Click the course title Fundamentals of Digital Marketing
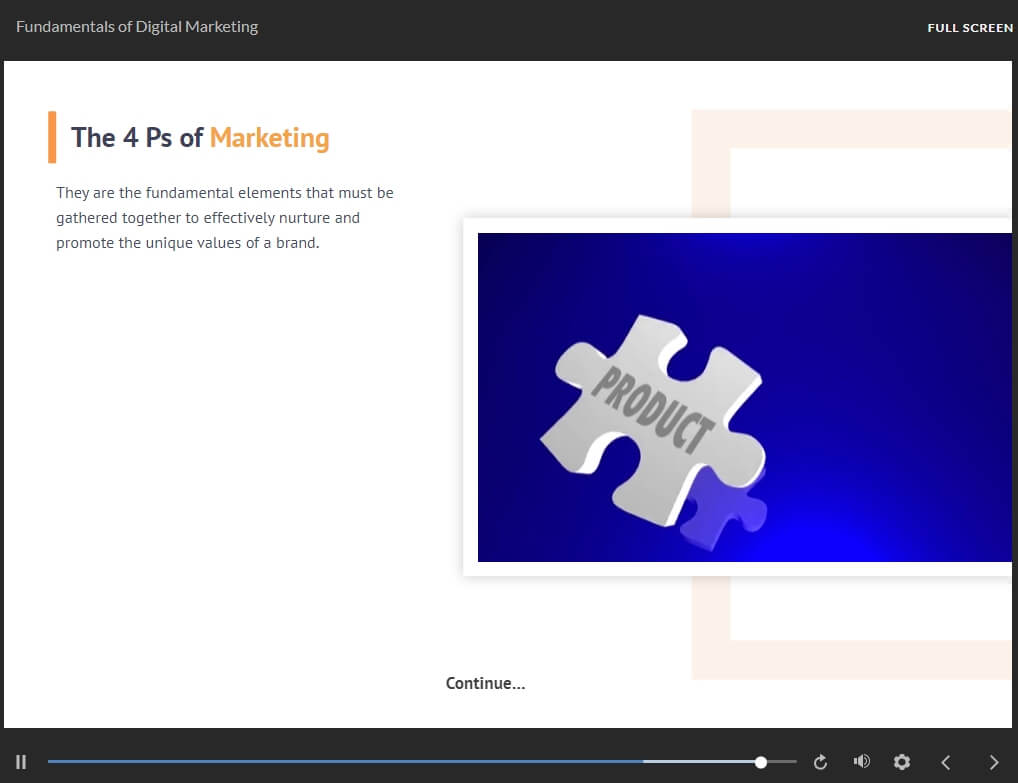Screen dimensions: 1018x783 pos(137,27)
